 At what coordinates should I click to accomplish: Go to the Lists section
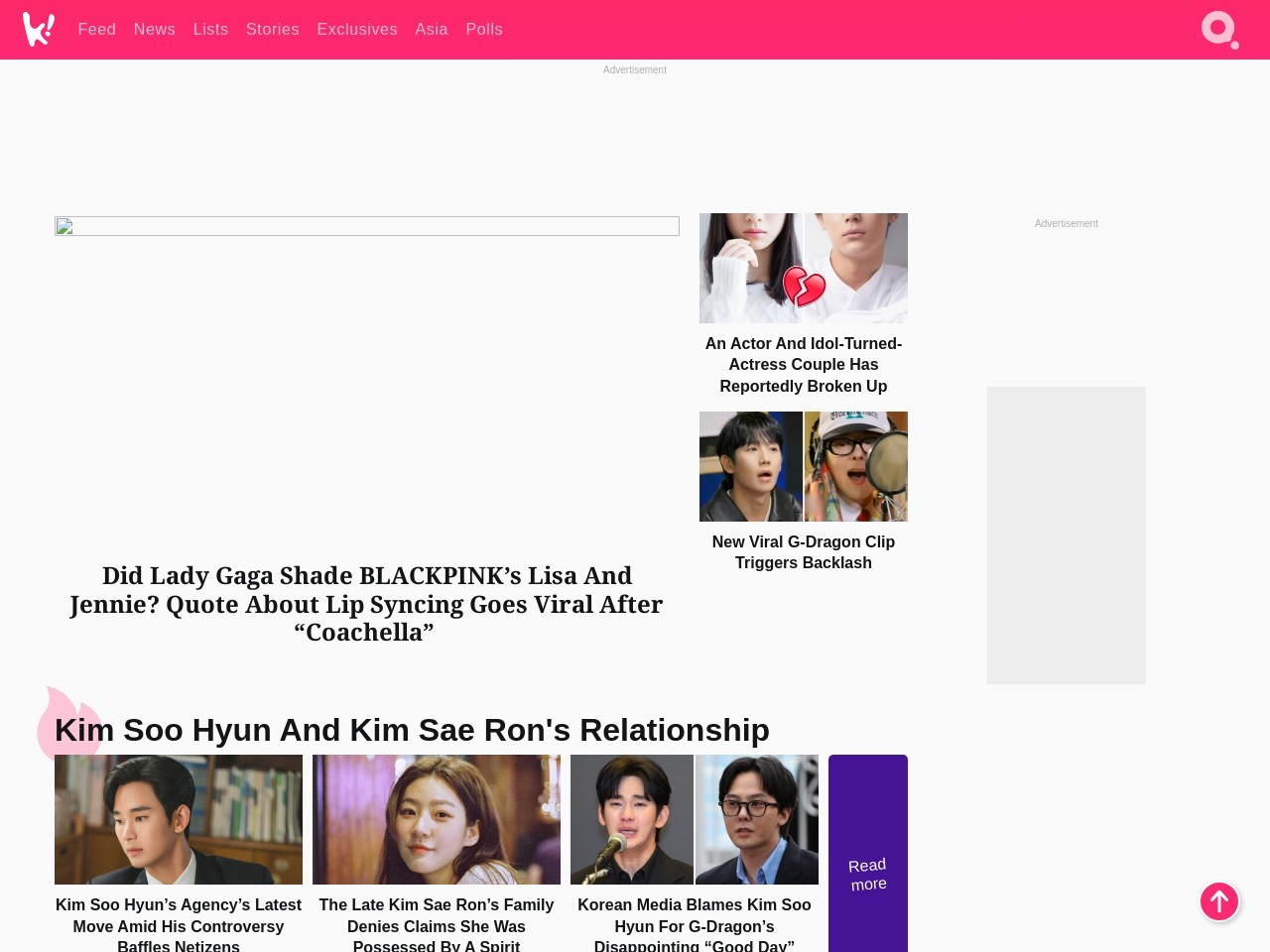pyautogui.click(x=210, y=30)
